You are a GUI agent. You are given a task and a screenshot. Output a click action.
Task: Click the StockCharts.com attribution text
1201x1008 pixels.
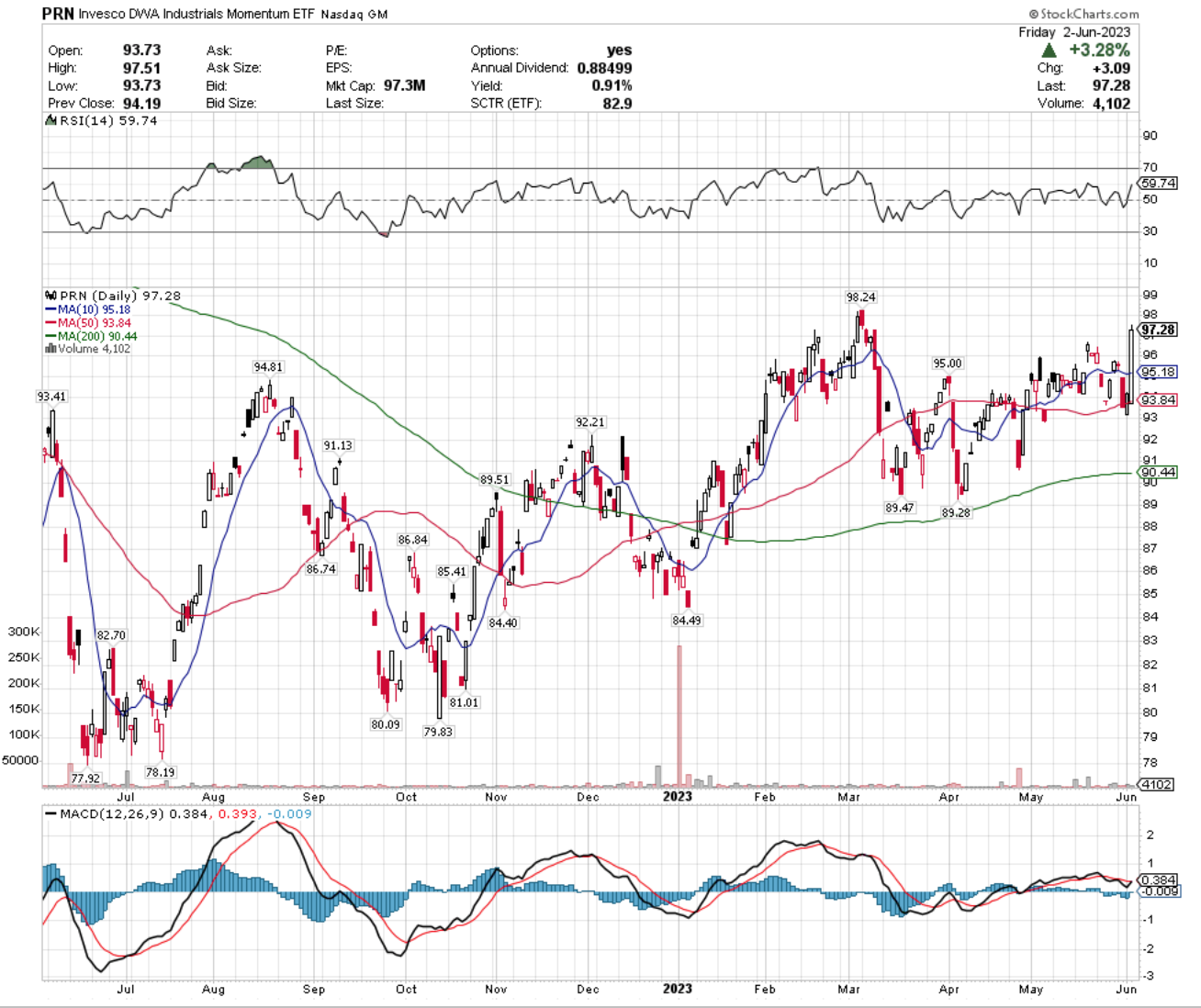[1084, 14]
